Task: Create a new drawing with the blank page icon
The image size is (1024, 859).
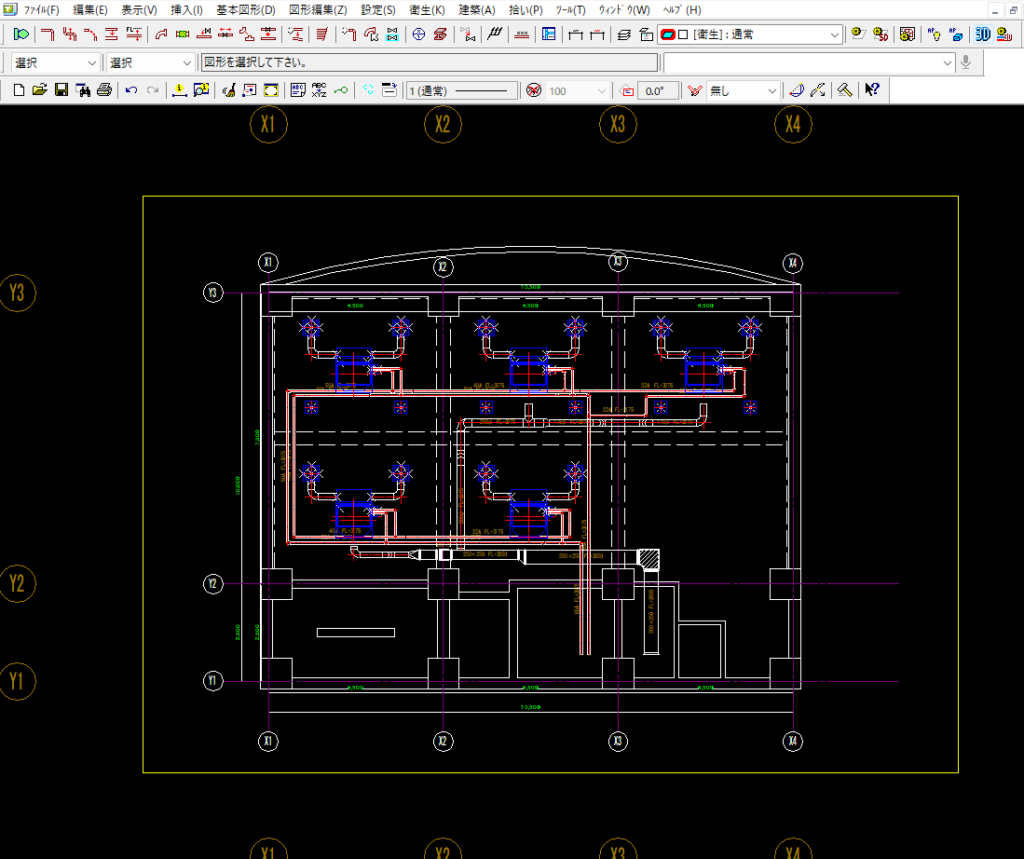Action: [x=20, y=91]
